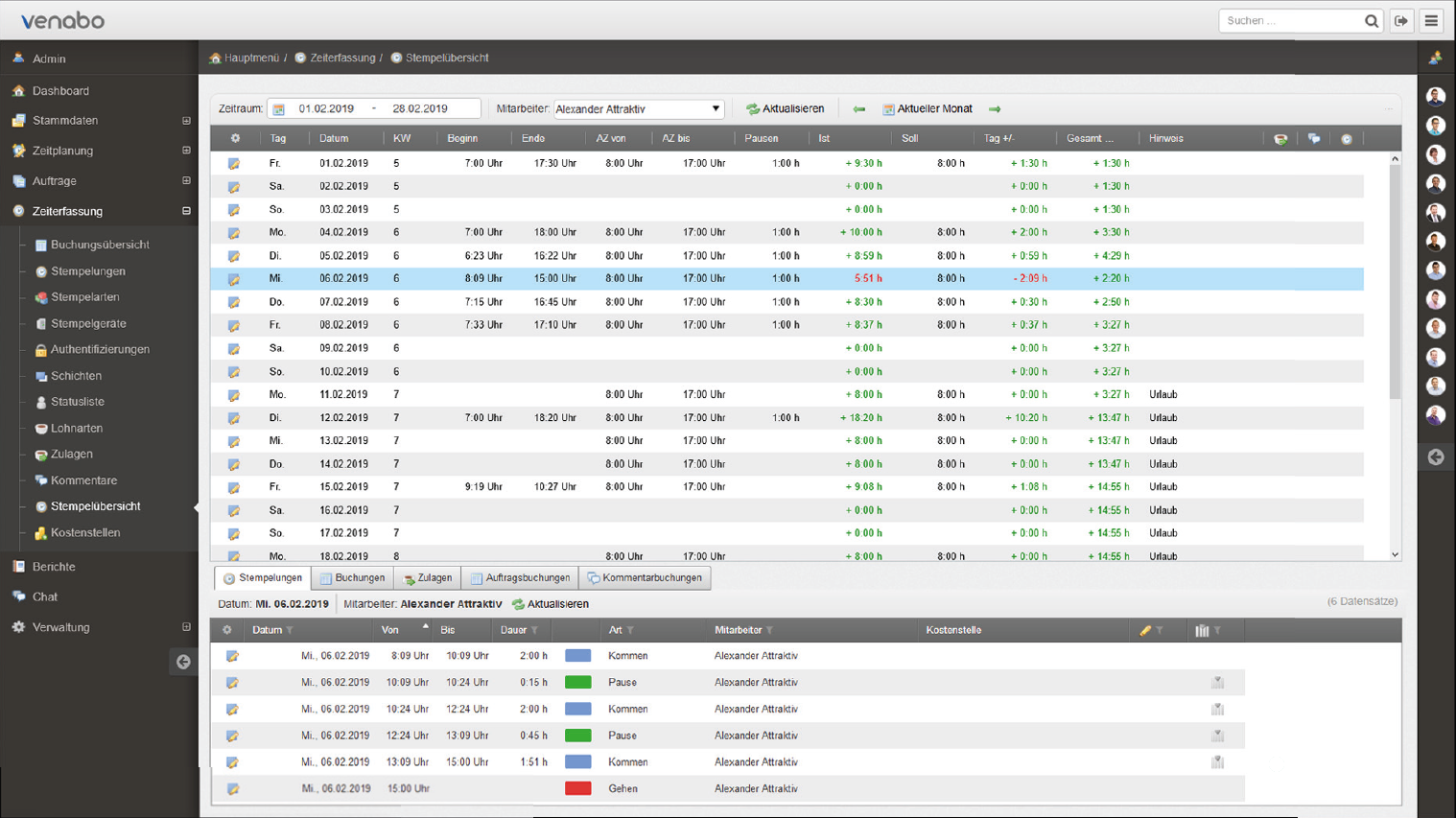This screenshot has height=818, width=1456.
Task: Click Aktualisieren button in top toolbar
Action: (785, 109)
